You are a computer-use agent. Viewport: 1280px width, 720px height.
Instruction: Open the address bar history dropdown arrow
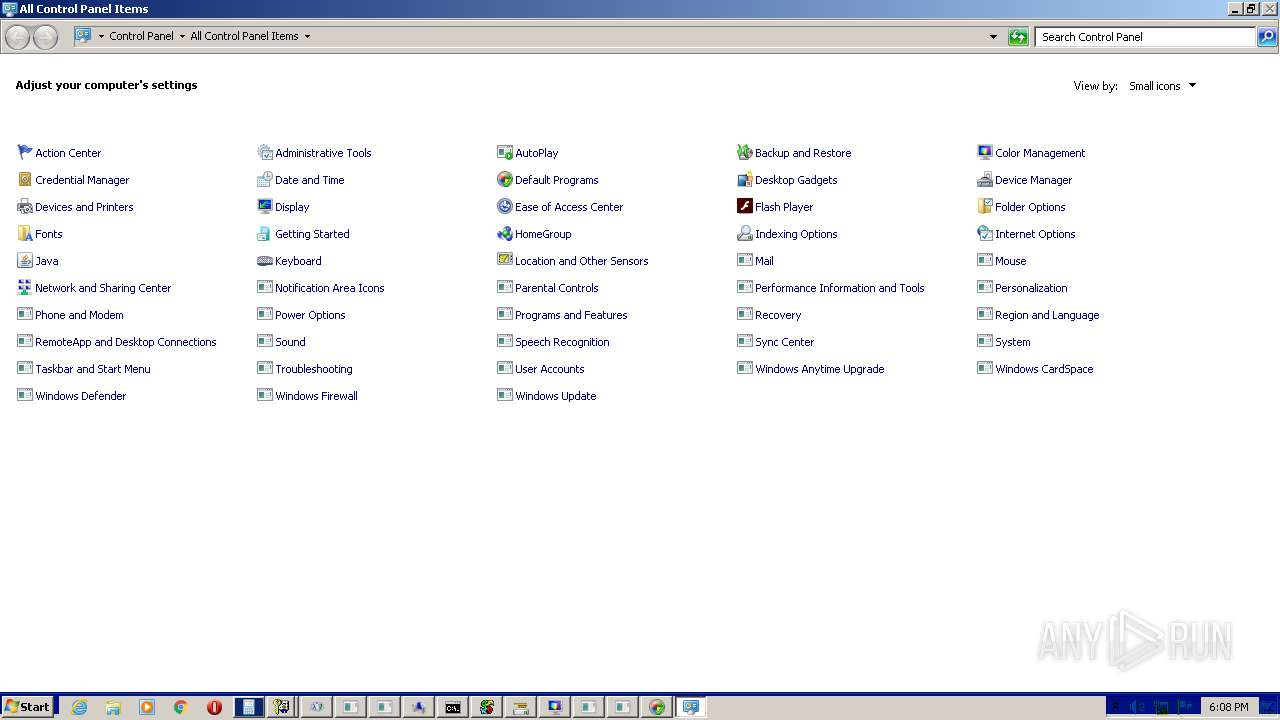993,37
